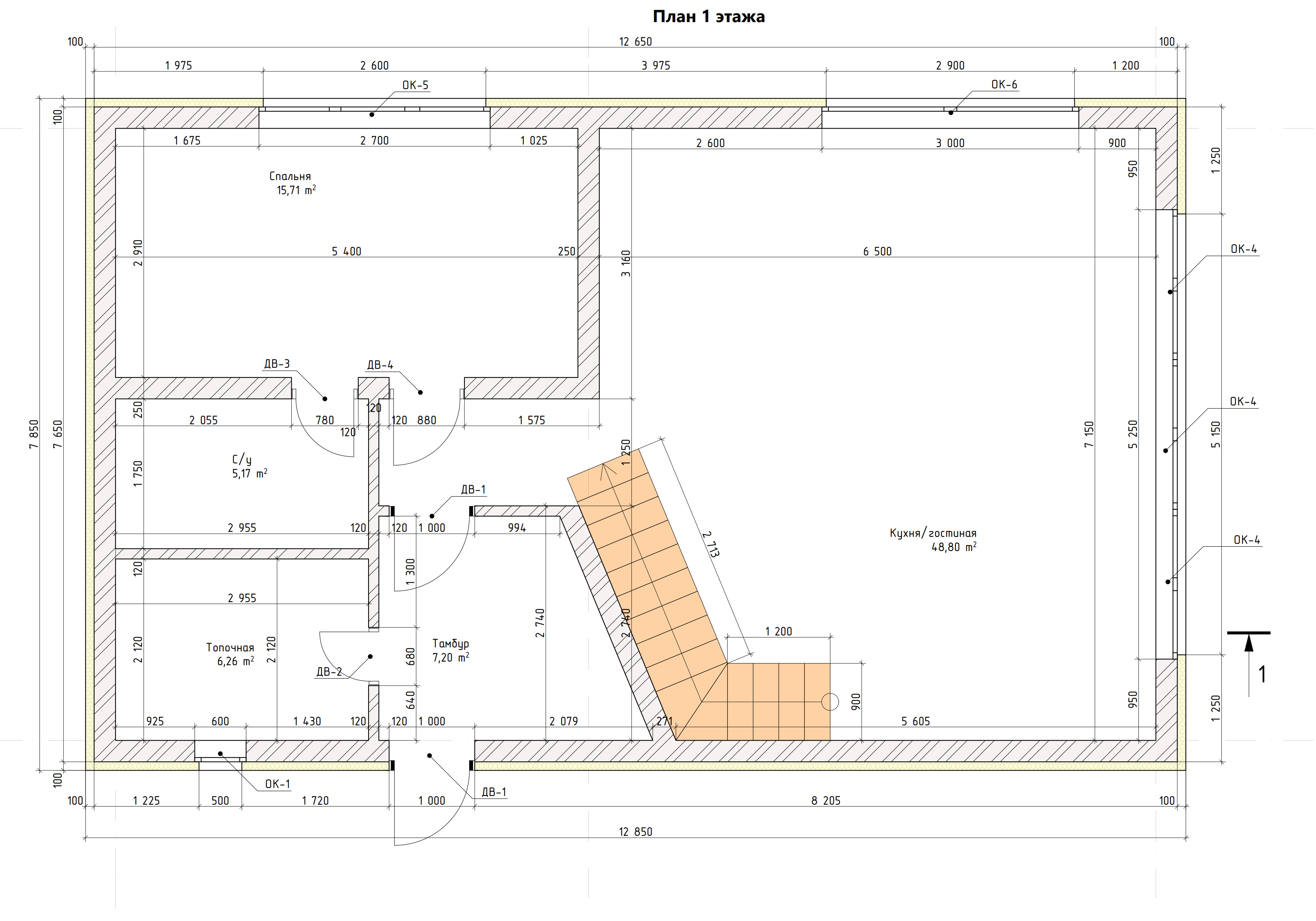Click the ДВ-4 door tag
Image resolution: width=1316 pixels, height=921 pixels.
pyautogui.click(x=380, y=365)
